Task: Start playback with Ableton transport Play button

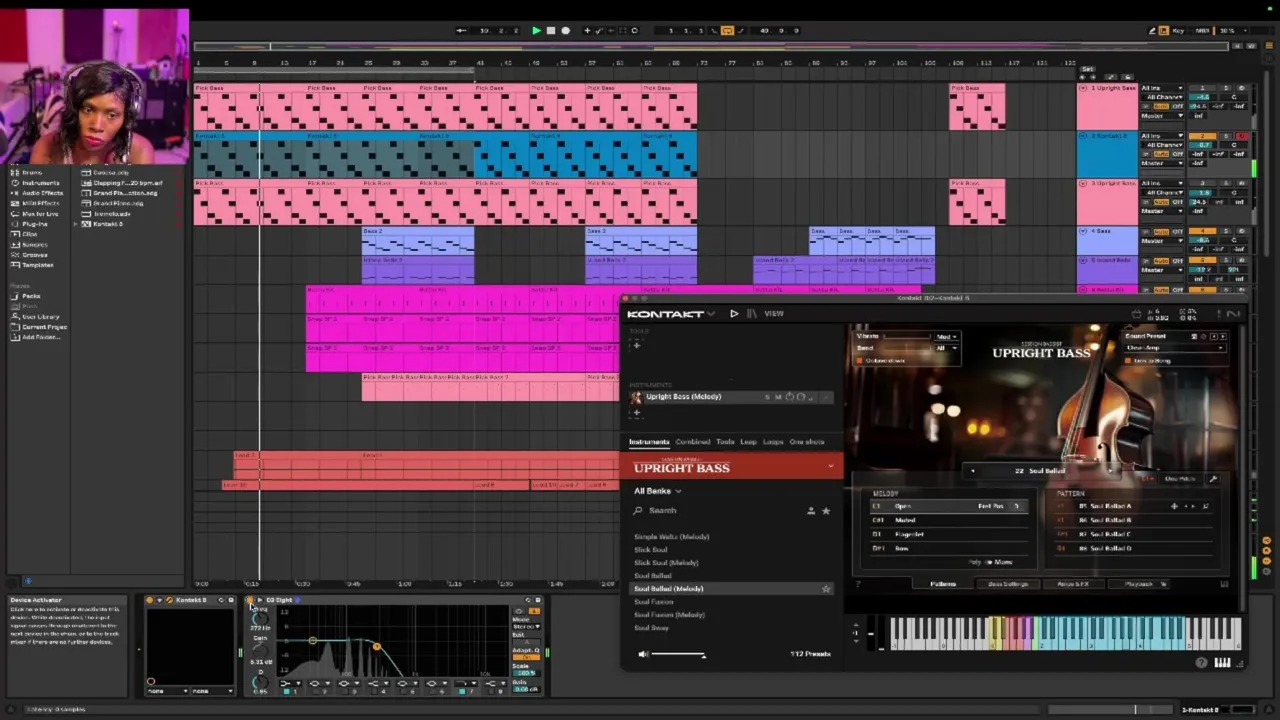Action: click(x=536, y=31)
